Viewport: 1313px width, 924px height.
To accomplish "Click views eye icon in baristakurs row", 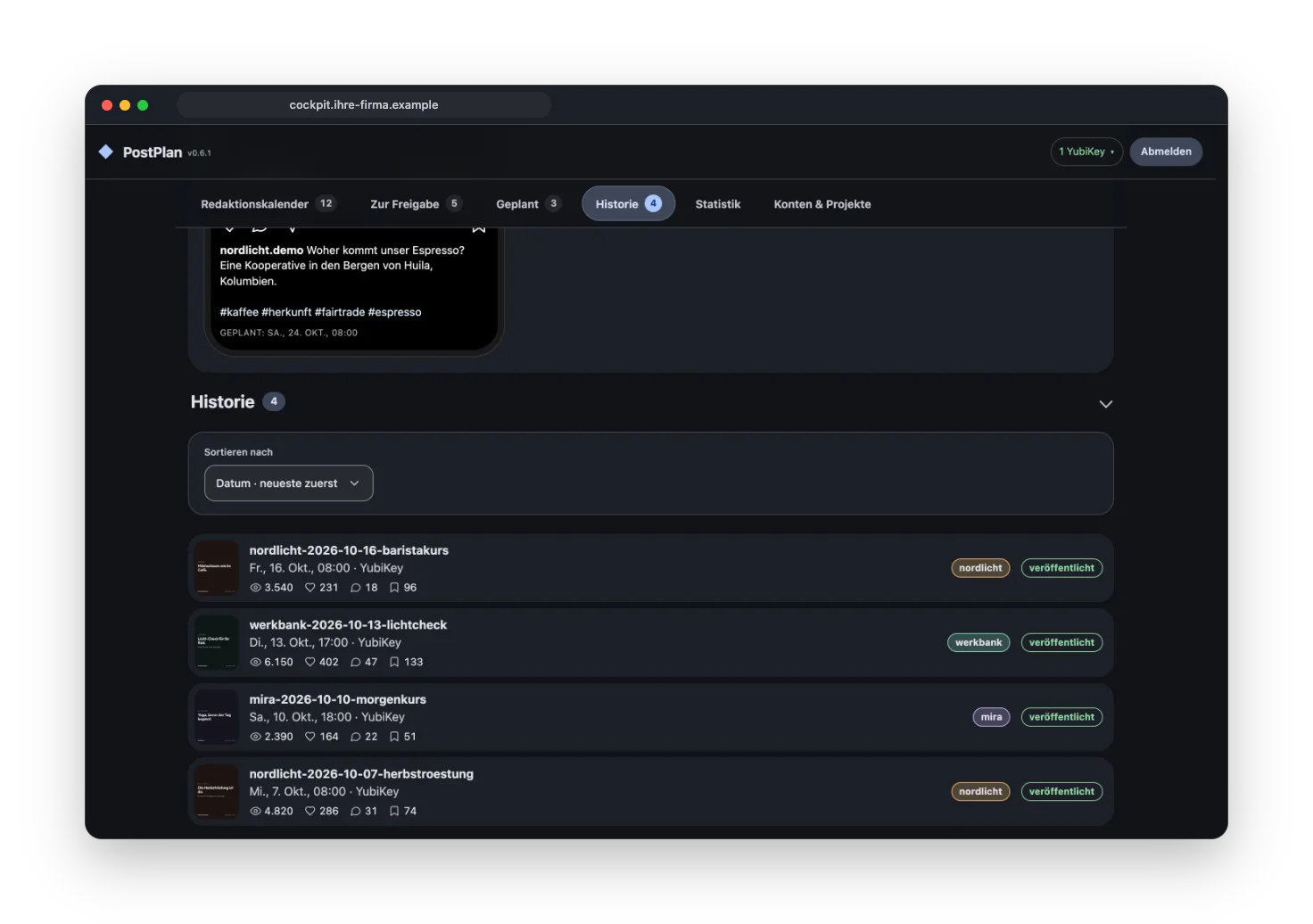I will tap(255, 588).
